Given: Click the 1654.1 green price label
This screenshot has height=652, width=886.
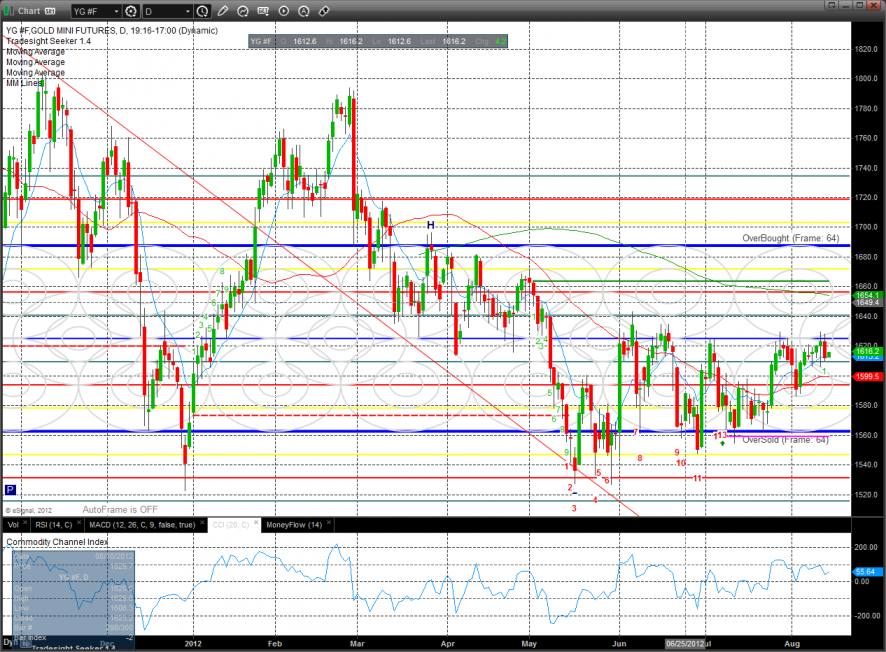Looking at the screenshot, I should click(x=867, y=296).
